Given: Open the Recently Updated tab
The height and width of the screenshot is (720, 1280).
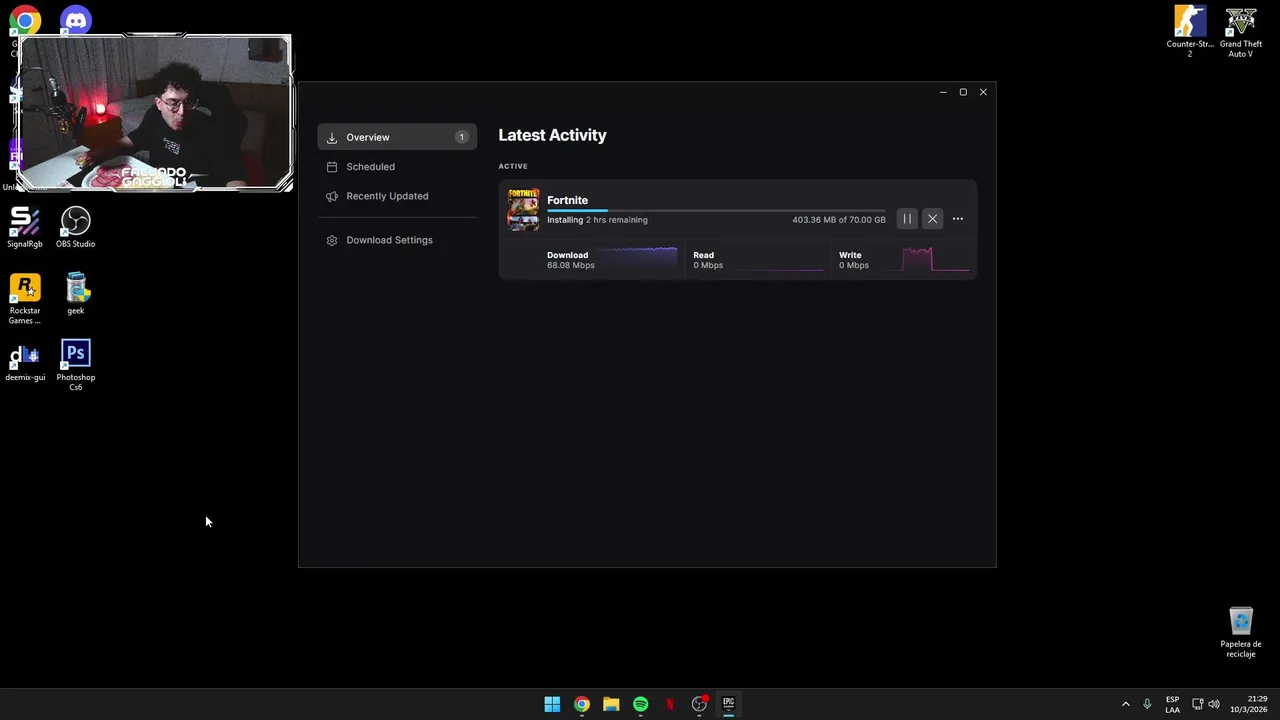Looking at the screenshot, I should coord(397,196).
